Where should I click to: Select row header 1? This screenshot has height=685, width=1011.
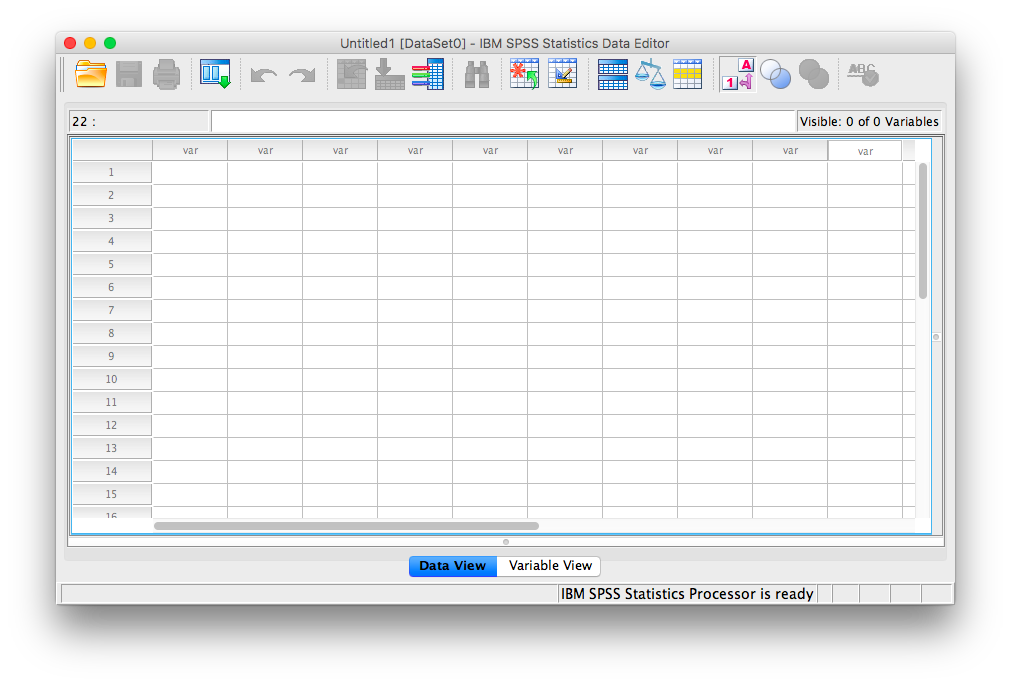112,172
